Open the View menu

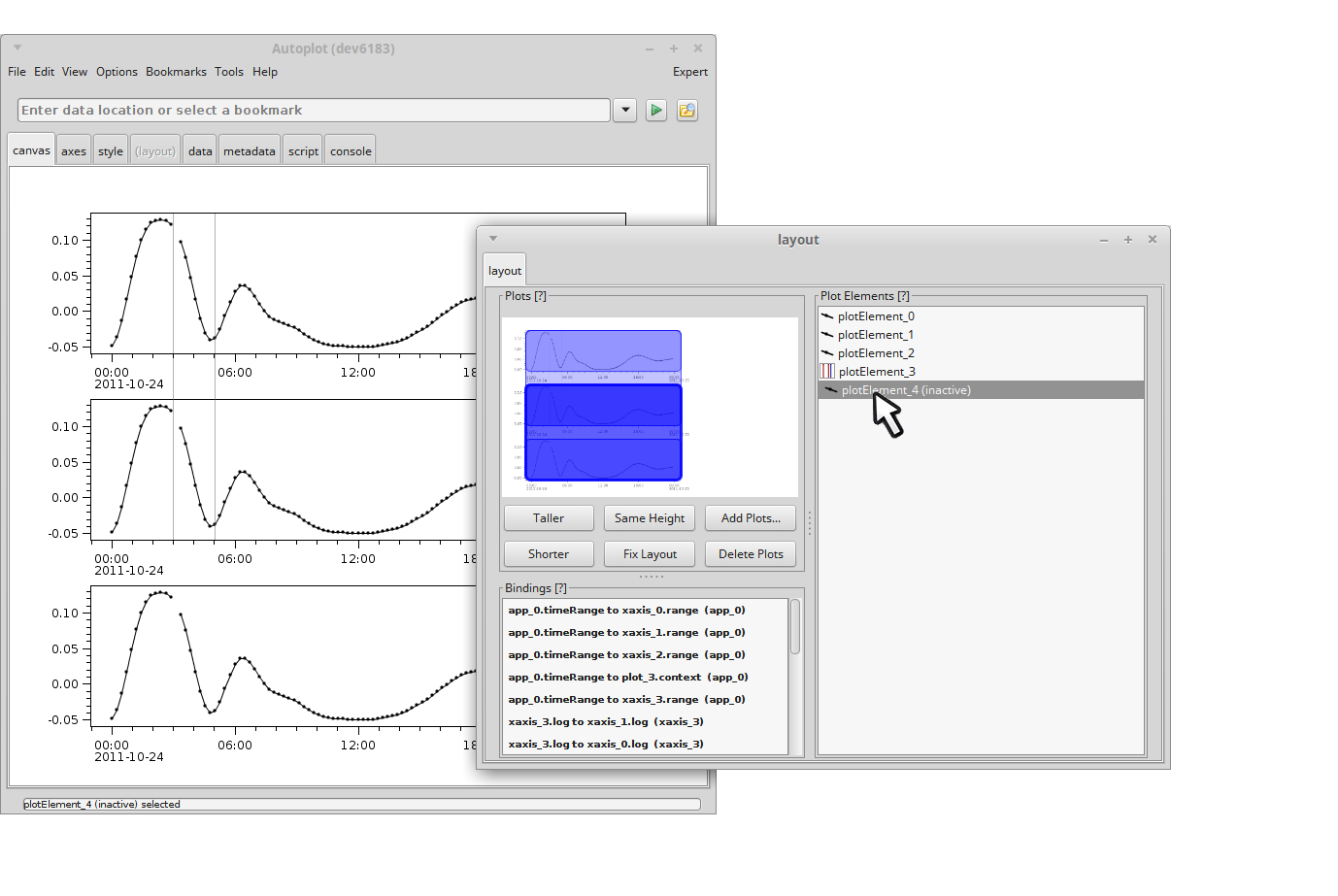coord(75,72)
